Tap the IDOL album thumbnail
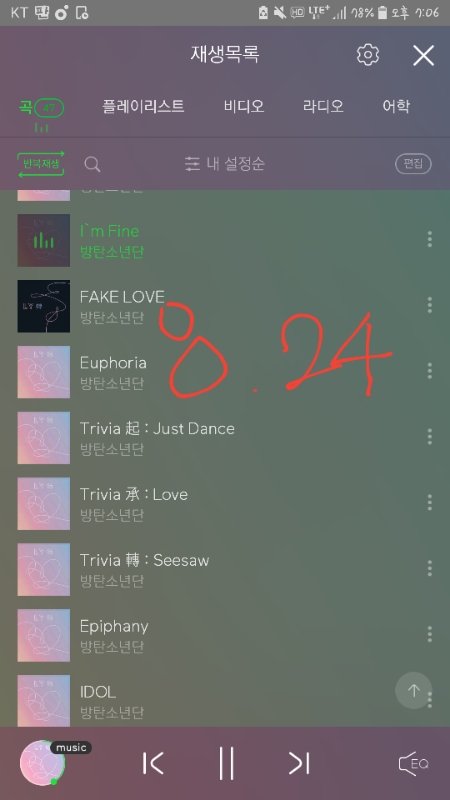450x800 pixels. [x=44, y=700]
